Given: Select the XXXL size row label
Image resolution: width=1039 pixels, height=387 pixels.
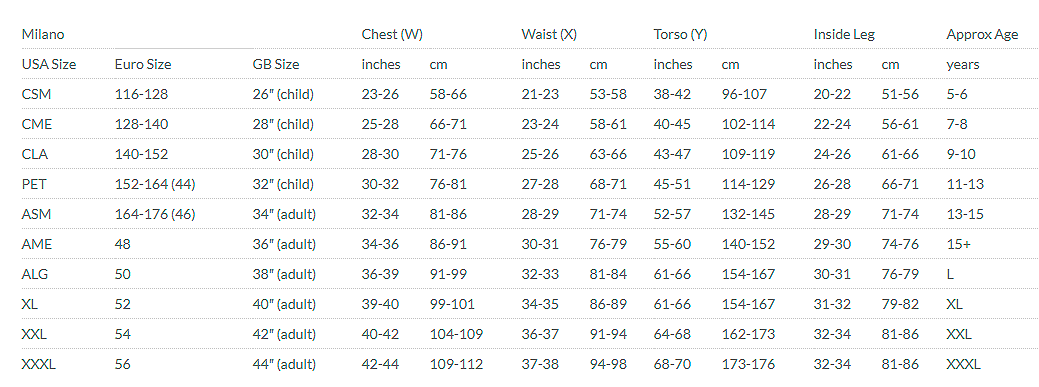Looking at the screenshot, I should click(x=39, y=364).
